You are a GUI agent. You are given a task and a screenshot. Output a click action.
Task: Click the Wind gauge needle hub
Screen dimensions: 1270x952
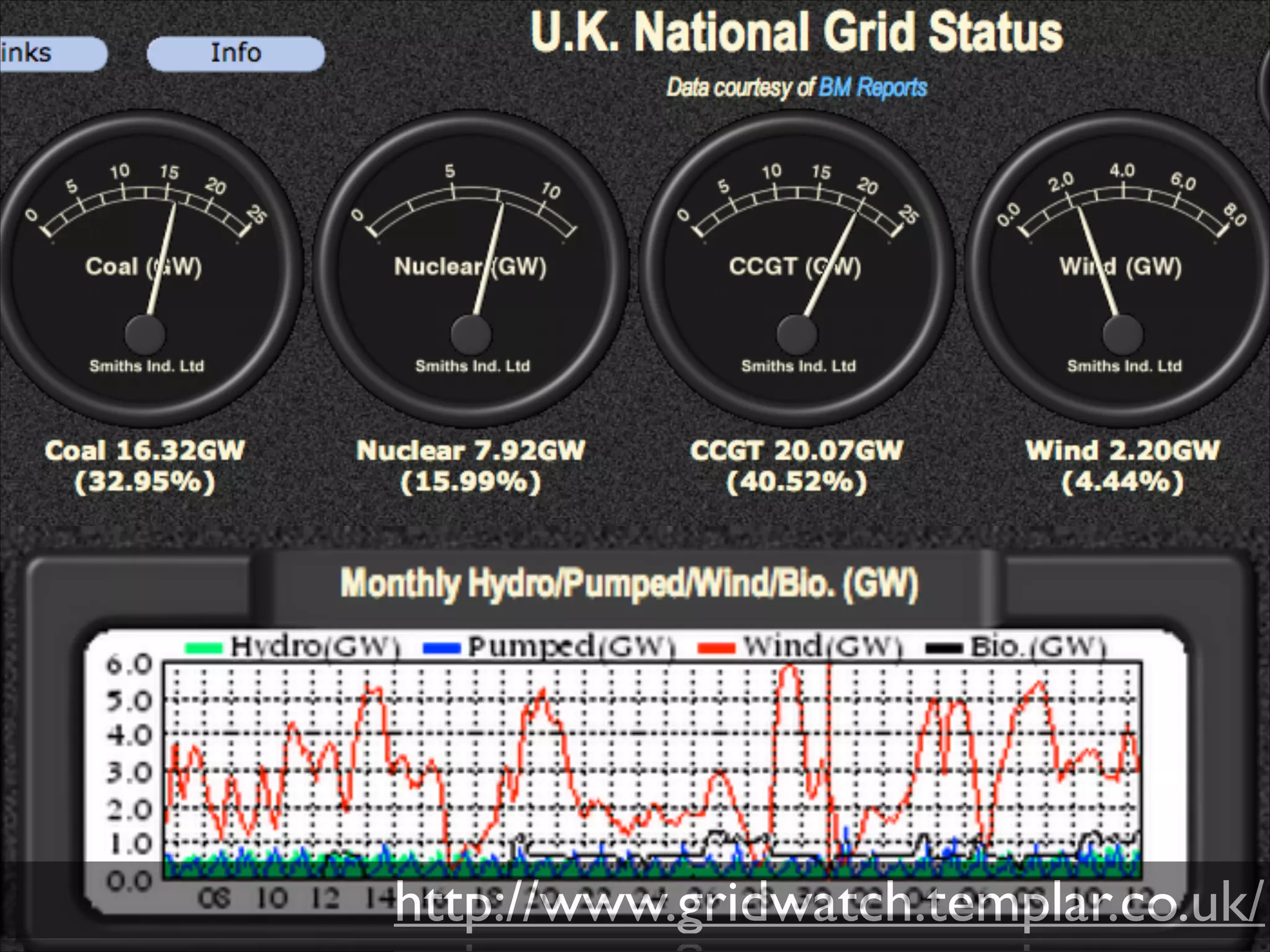[x=1122, y=333]
